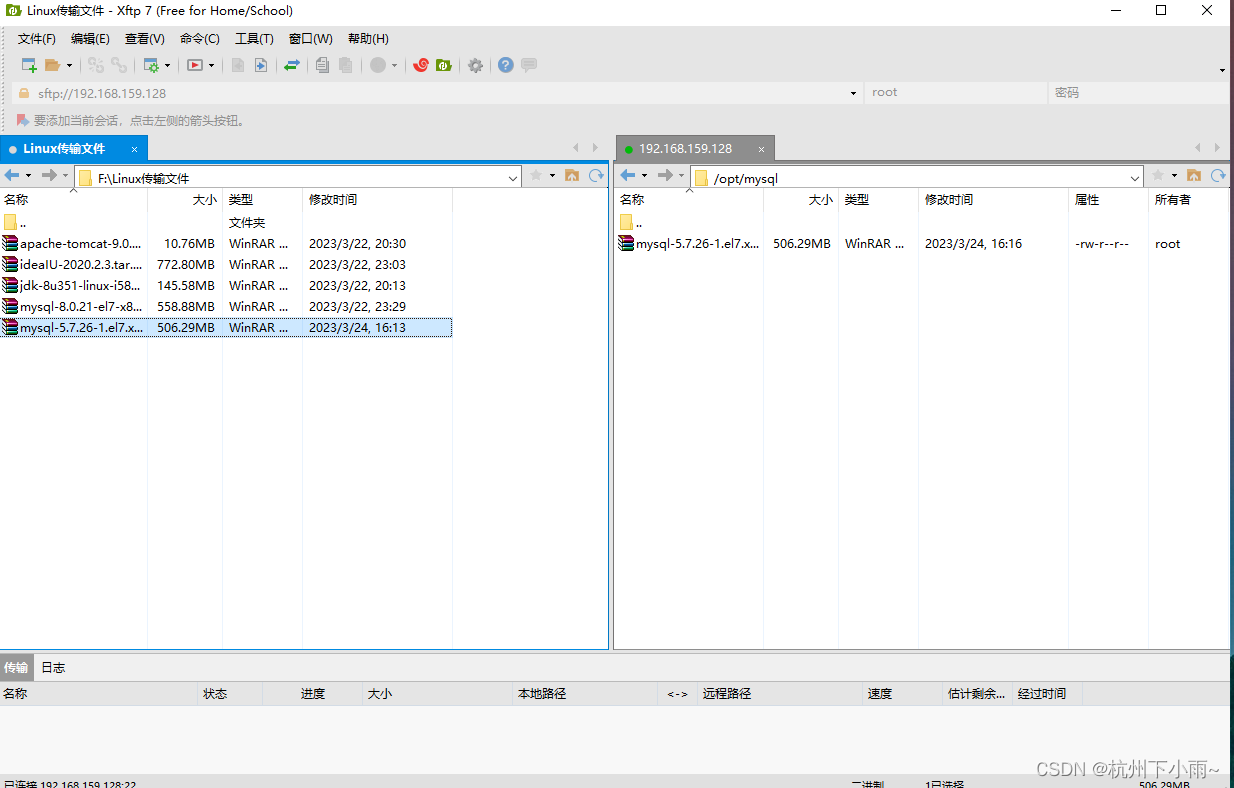The height and width of the screenshot is (788, 1234).
Task: Sort remote files by 属性 column
Action: (x=1108, y=200)
